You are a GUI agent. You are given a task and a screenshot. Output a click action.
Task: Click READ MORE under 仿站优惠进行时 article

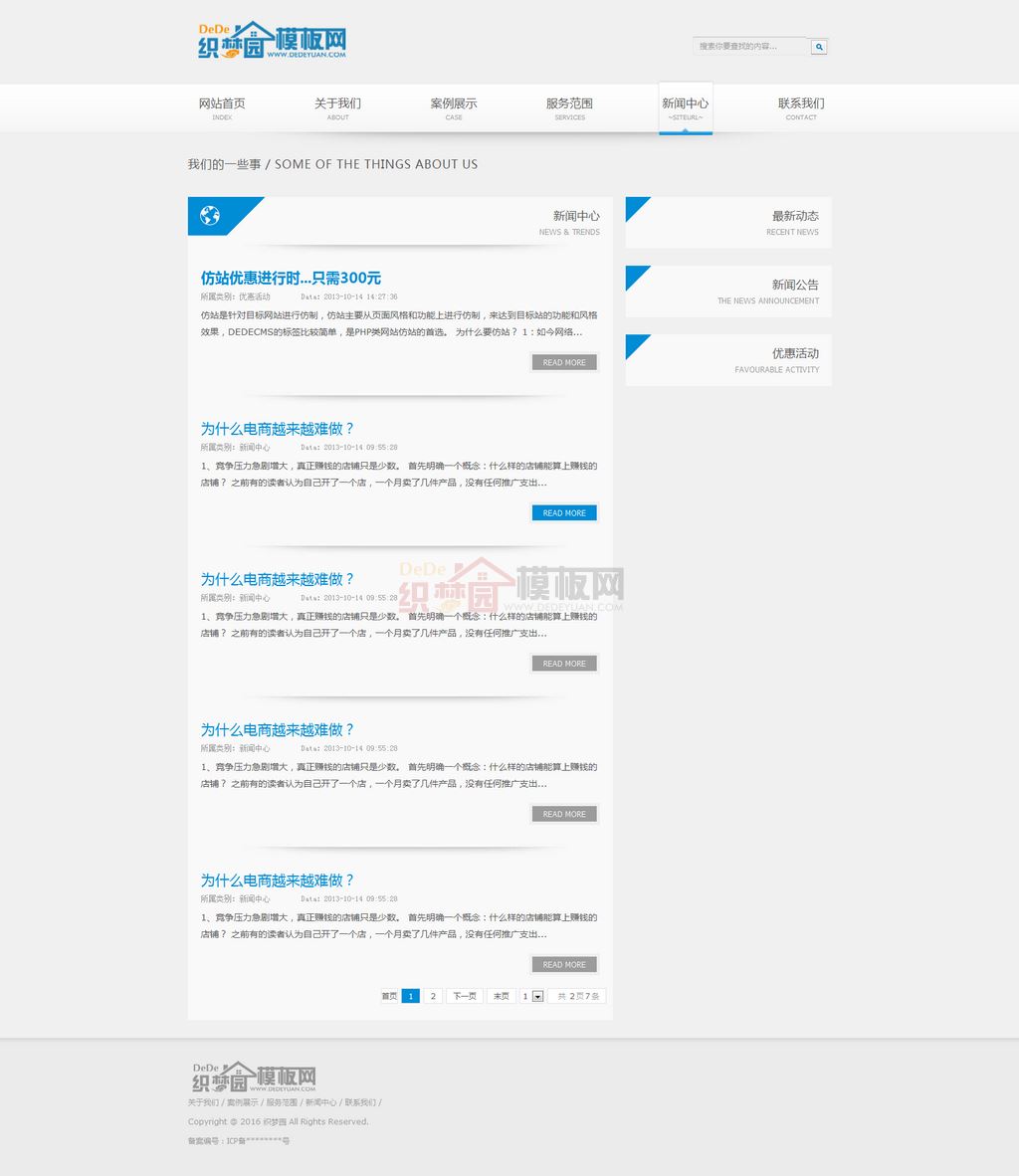click(x=564, y=363)
